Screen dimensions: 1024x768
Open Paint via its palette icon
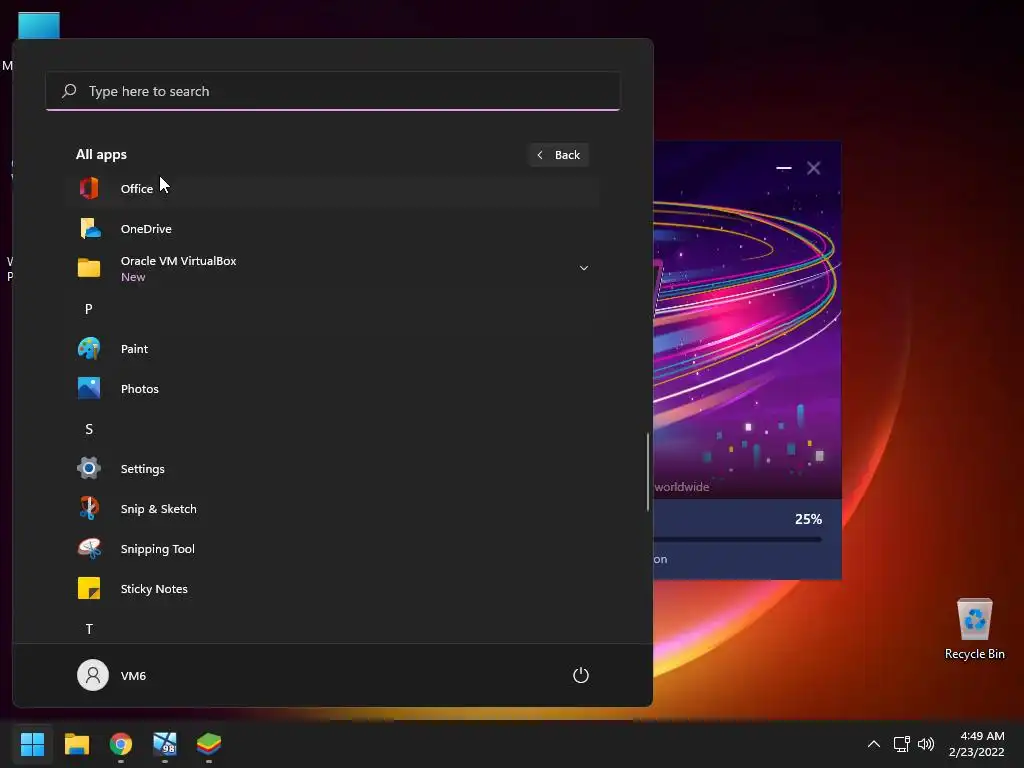(x=89, y=348)
